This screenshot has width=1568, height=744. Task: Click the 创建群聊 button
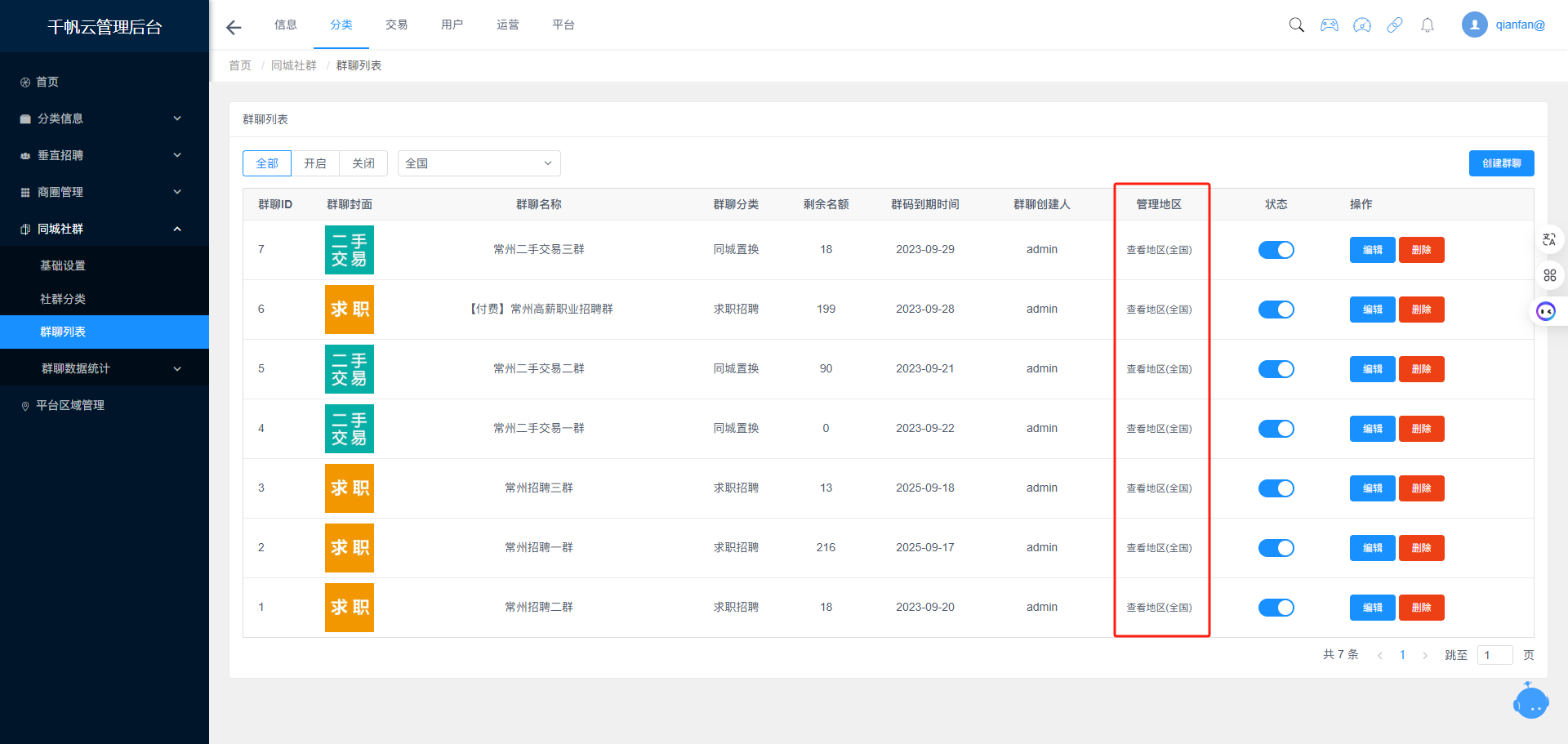click(x=1501, y=163)
